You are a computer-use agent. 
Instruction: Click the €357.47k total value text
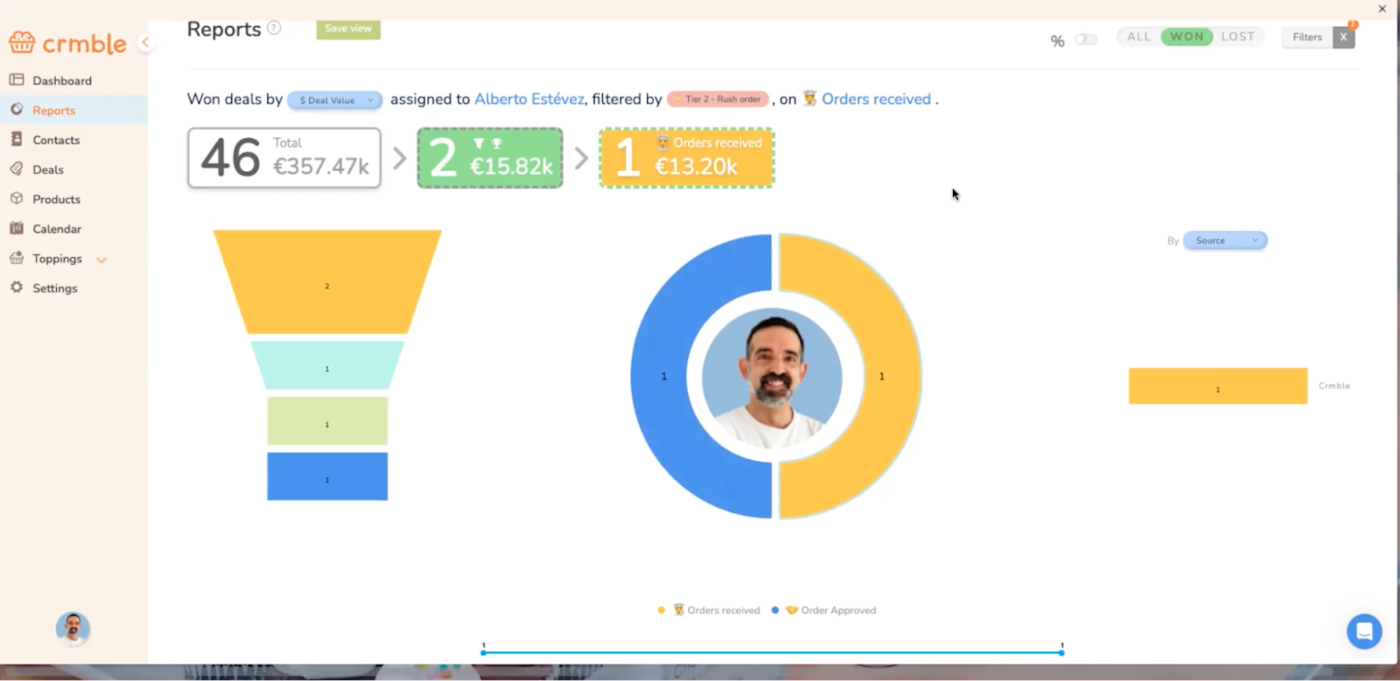321,167
